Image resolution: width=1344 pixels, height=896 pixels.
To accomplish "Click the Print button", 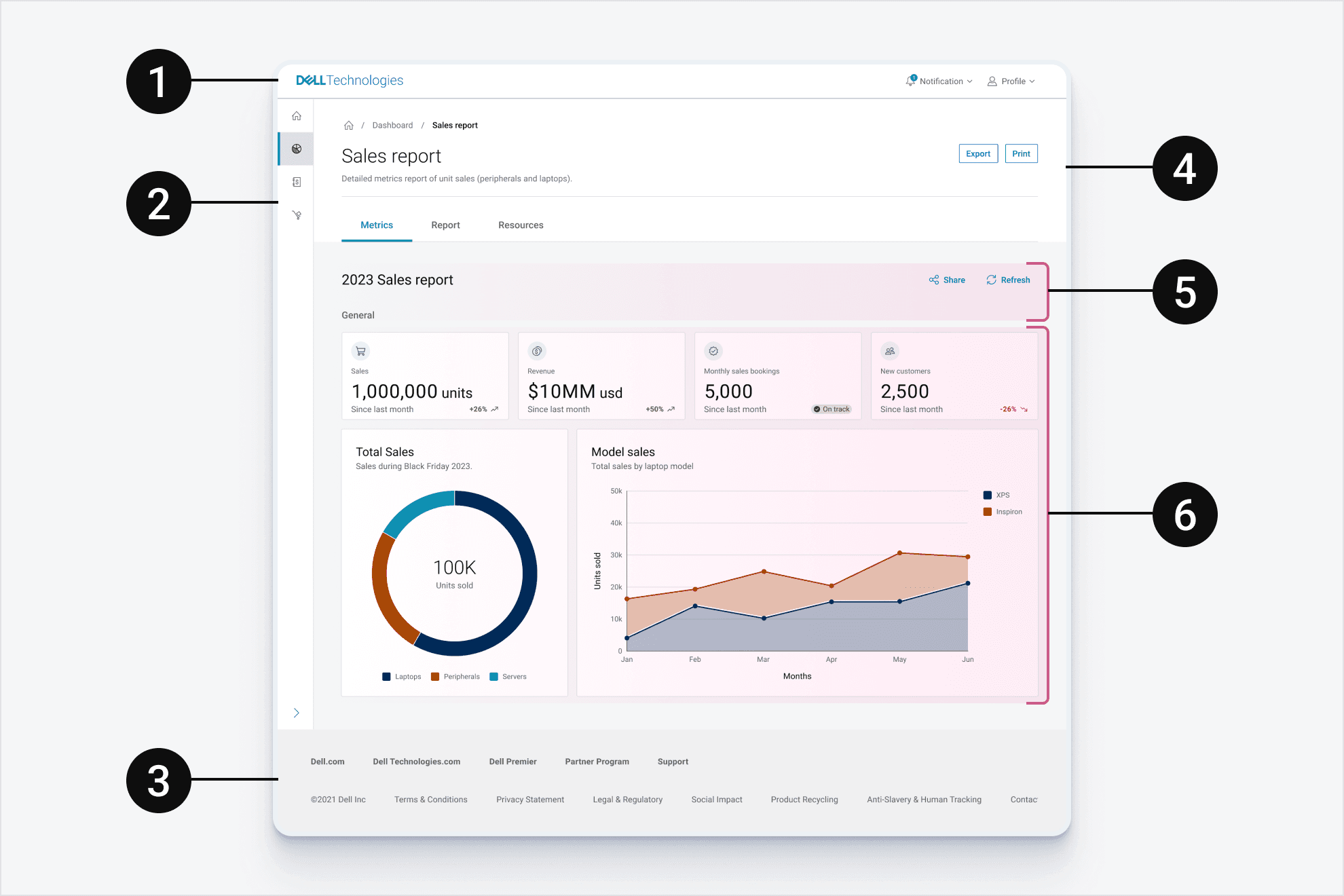I will pos(1021,154).
